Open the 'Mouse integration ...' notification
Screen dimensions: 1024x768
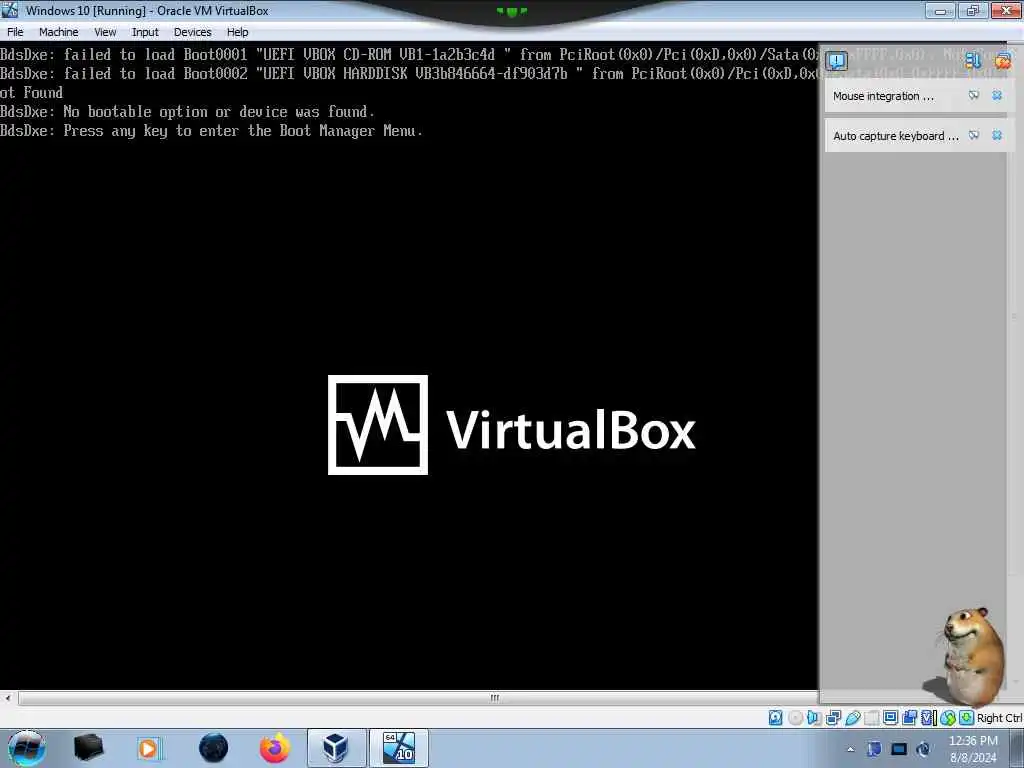(883, 96)
